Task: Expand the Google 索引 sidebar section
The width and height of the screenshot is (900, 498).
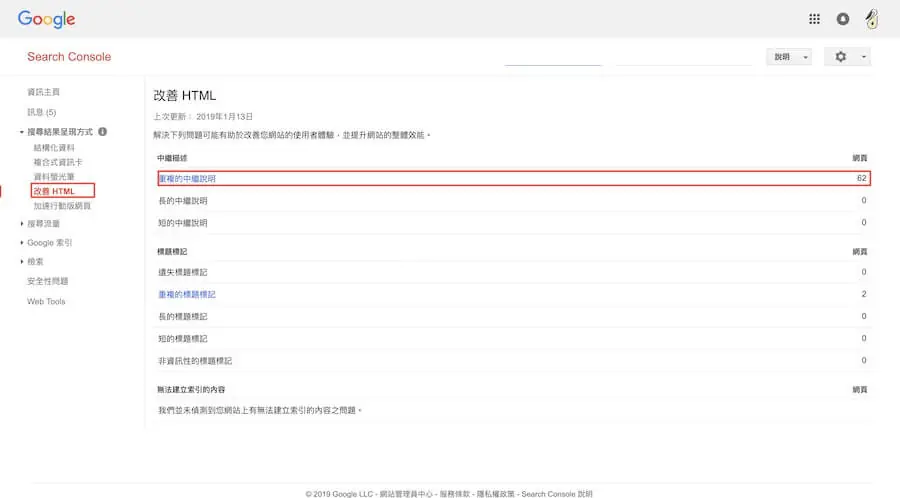Action: 22,243
